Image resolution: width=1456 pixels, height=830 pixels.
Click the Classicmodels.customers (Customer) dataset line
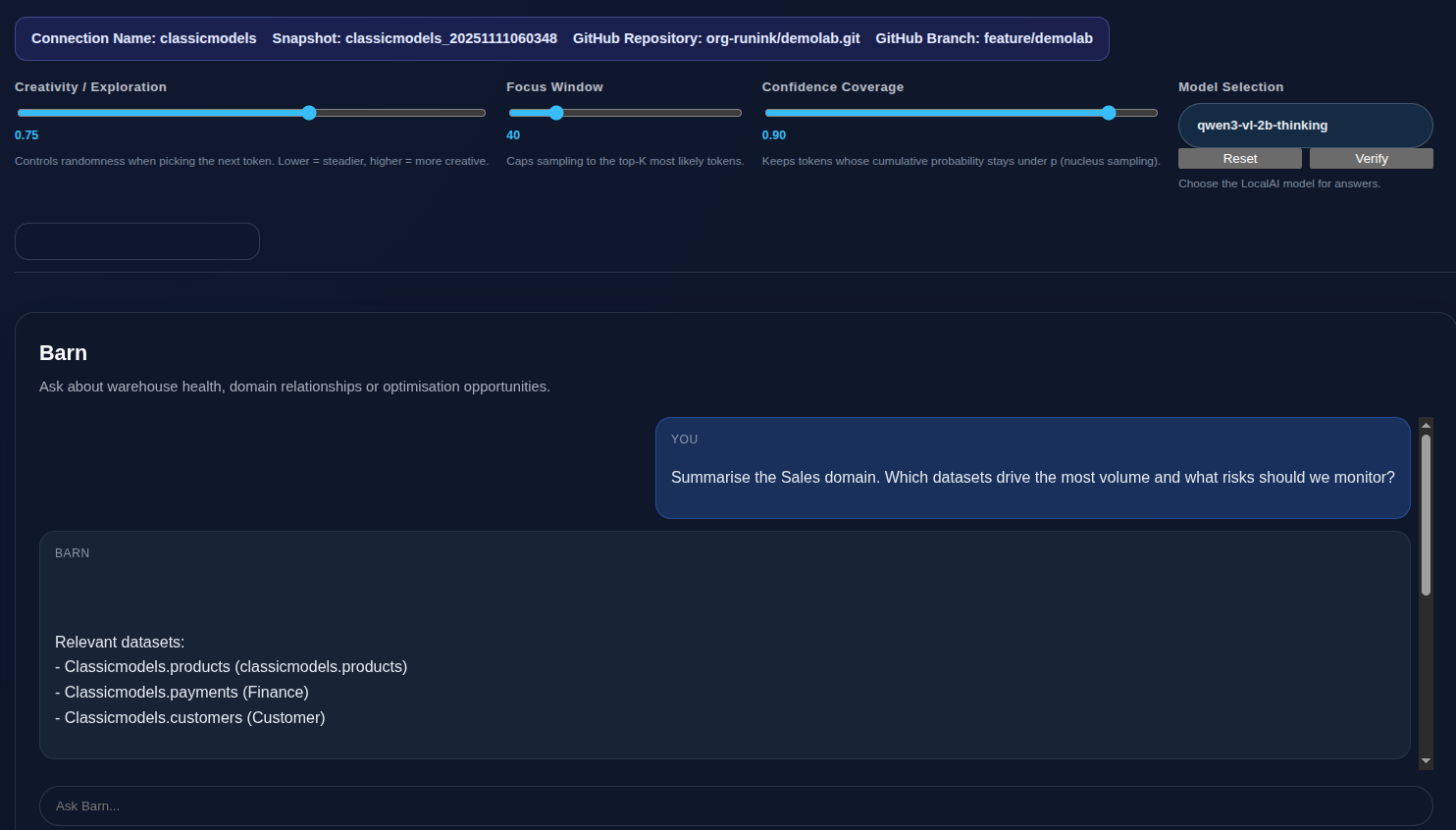(190, 718)
